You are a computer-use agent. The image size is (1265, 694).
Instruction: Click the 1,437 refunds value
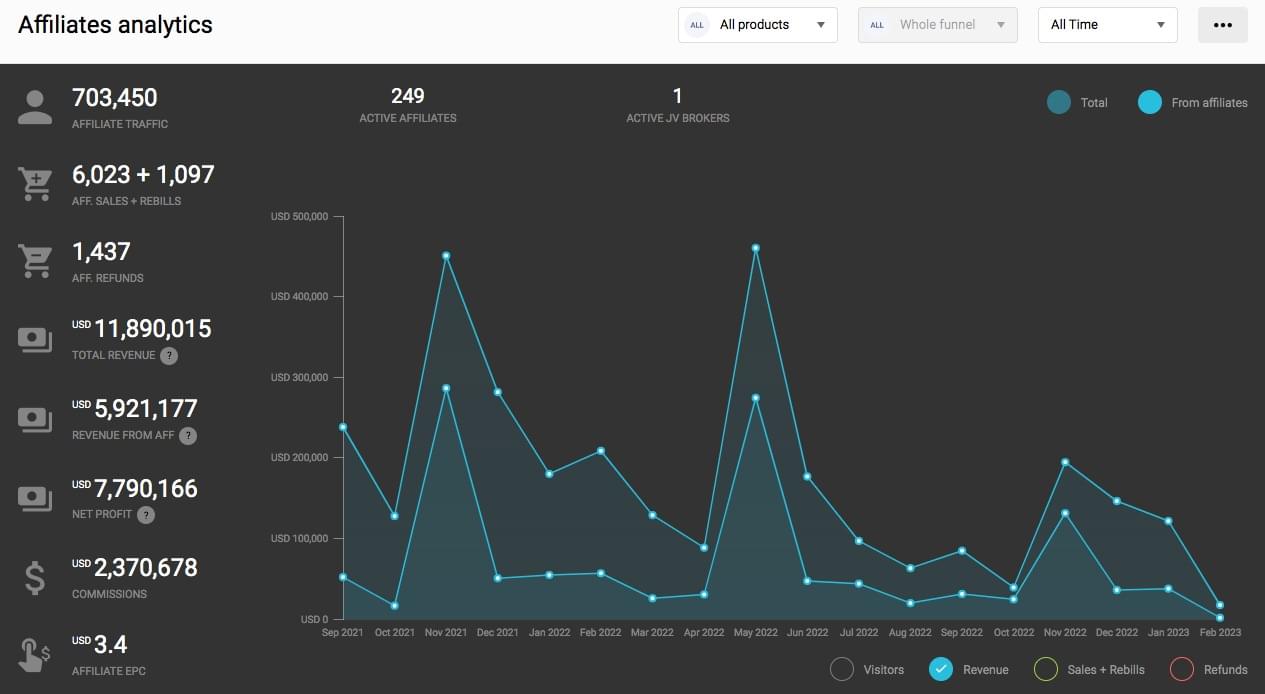(x=101, y=251)
